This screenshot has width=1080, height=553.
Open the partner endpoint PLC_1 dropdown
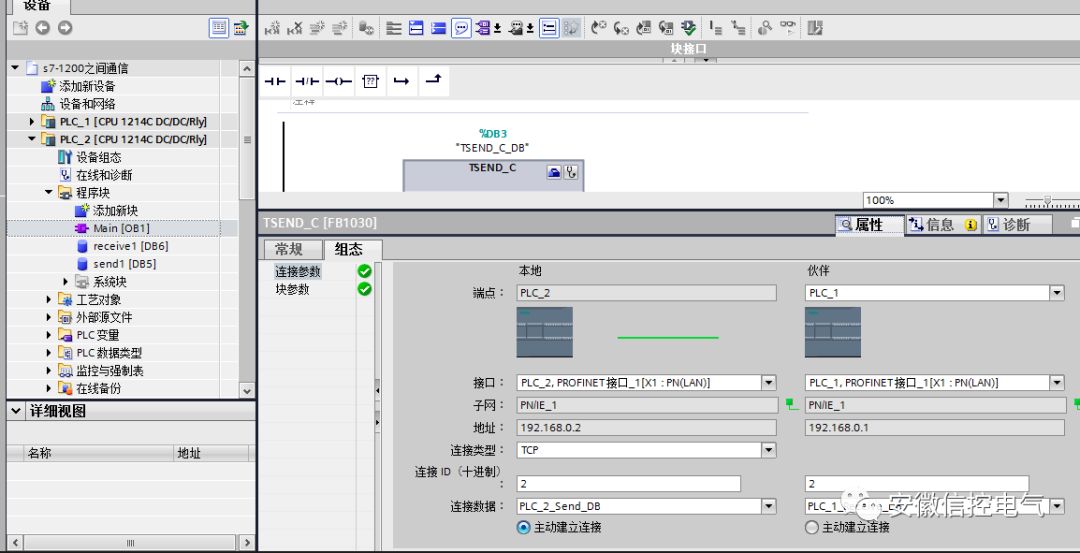click(1057, 293)
